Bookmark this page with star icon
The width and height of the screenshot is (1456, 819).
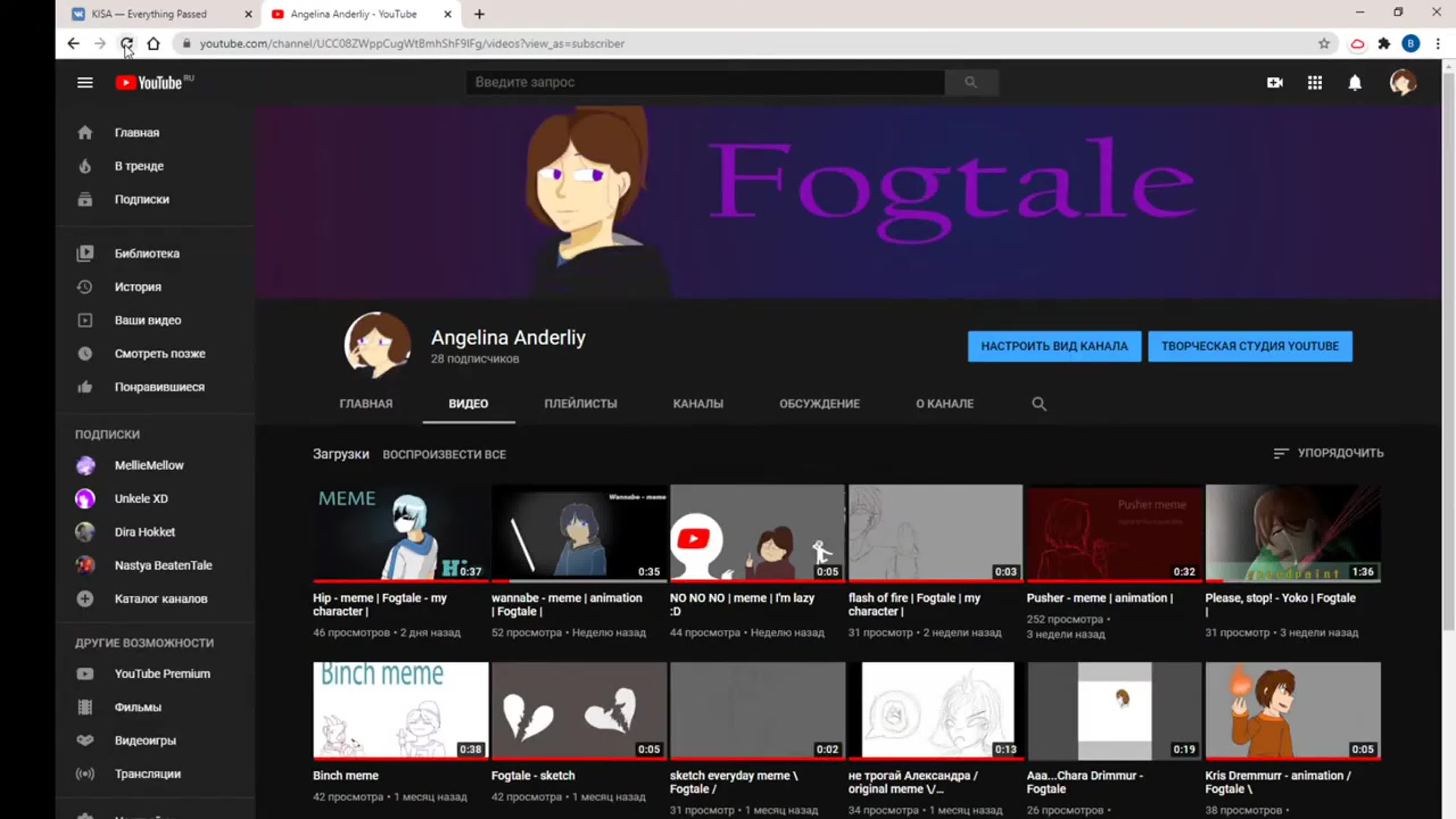1324,43
